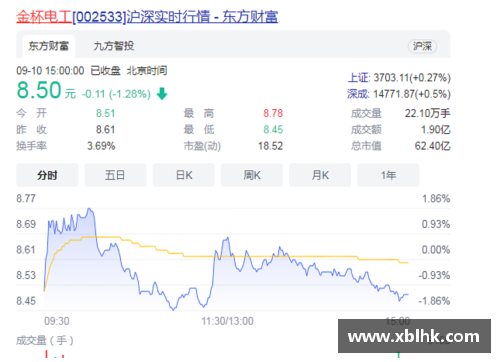Click the 北京时间 label
Viewport: 500px width, 362px height.
147,71
